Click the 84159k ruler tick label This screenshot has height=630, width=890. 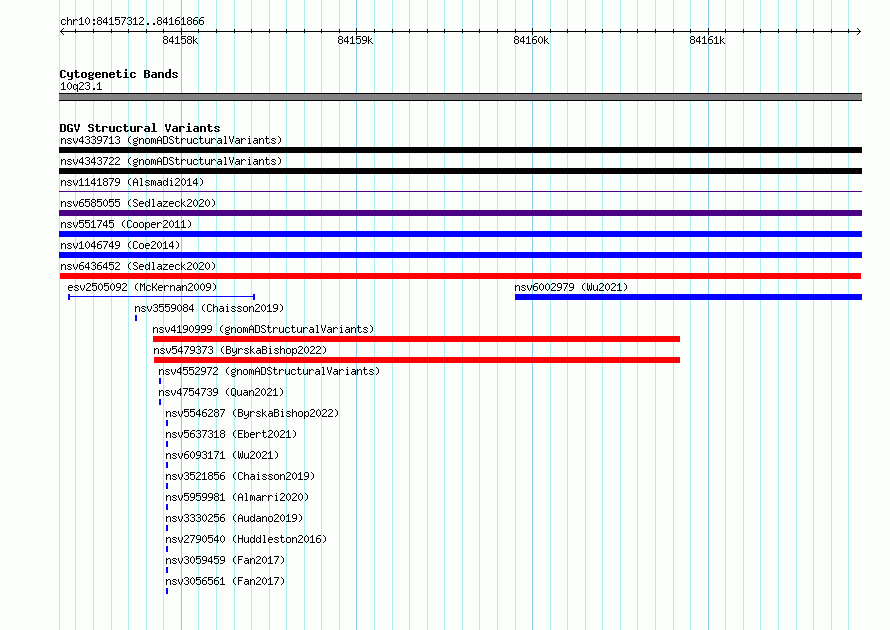[x=355, y=40]
